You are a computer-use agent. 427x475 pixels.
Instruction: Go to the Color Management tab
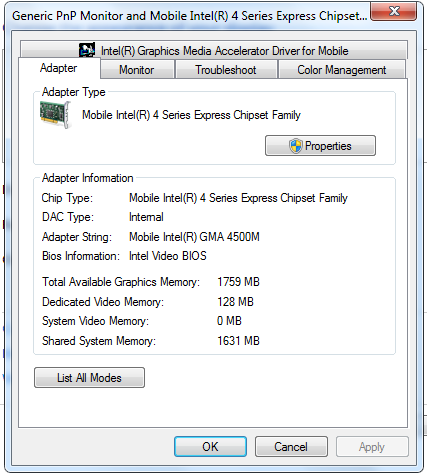tap(342, 70)
